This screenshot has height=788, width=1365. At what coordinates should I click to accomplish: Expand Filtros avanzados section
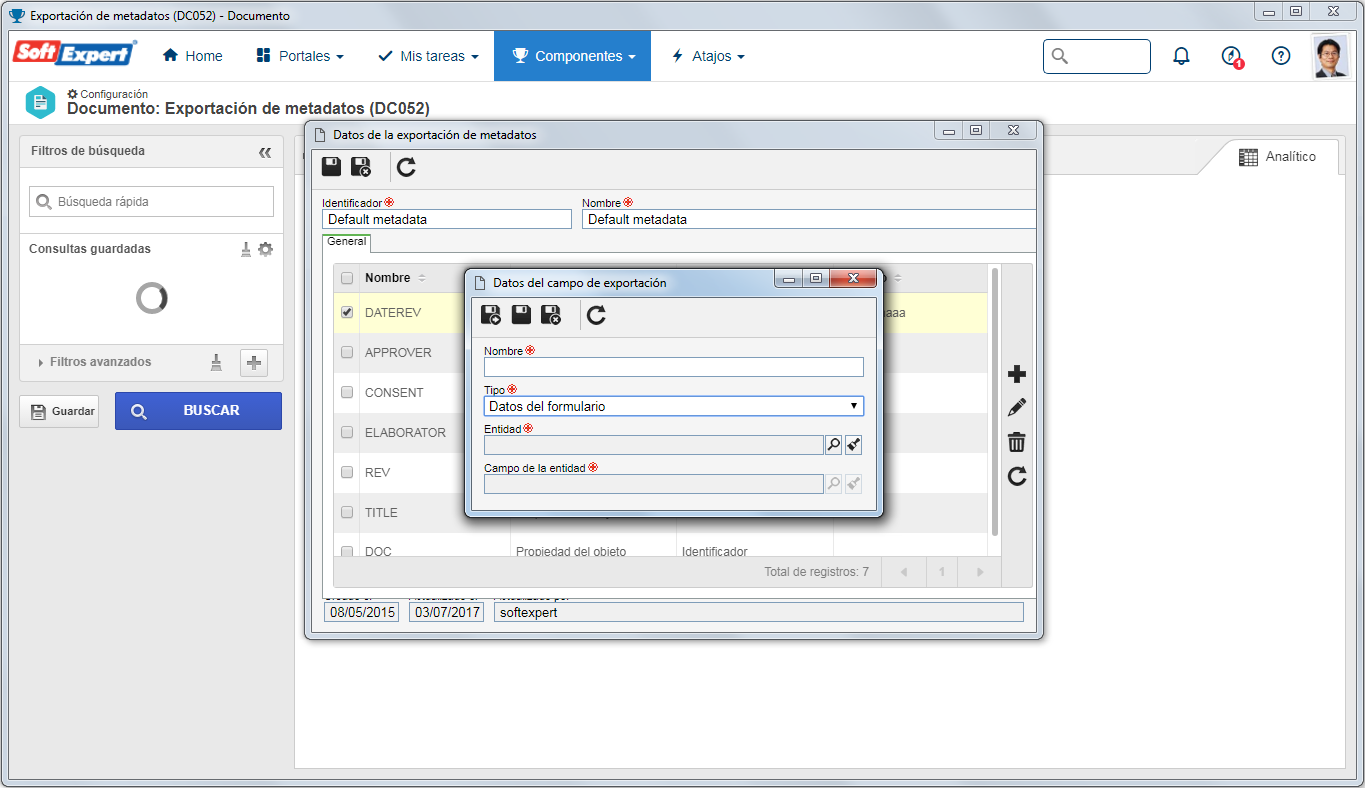coord(95,362)
